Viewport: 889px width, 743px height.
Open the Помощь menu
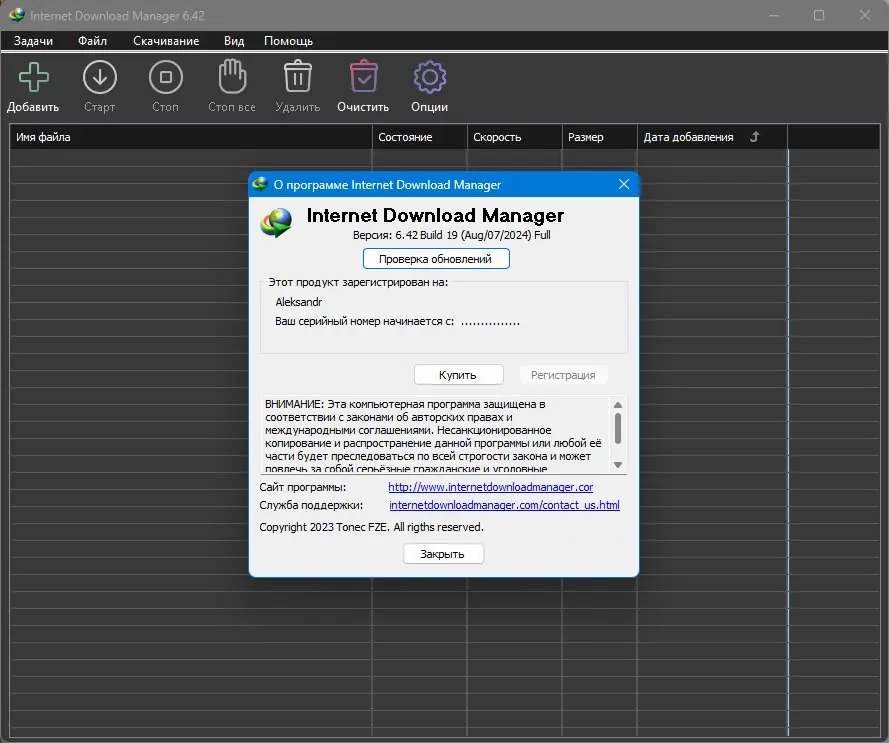(x=288, y=41)
